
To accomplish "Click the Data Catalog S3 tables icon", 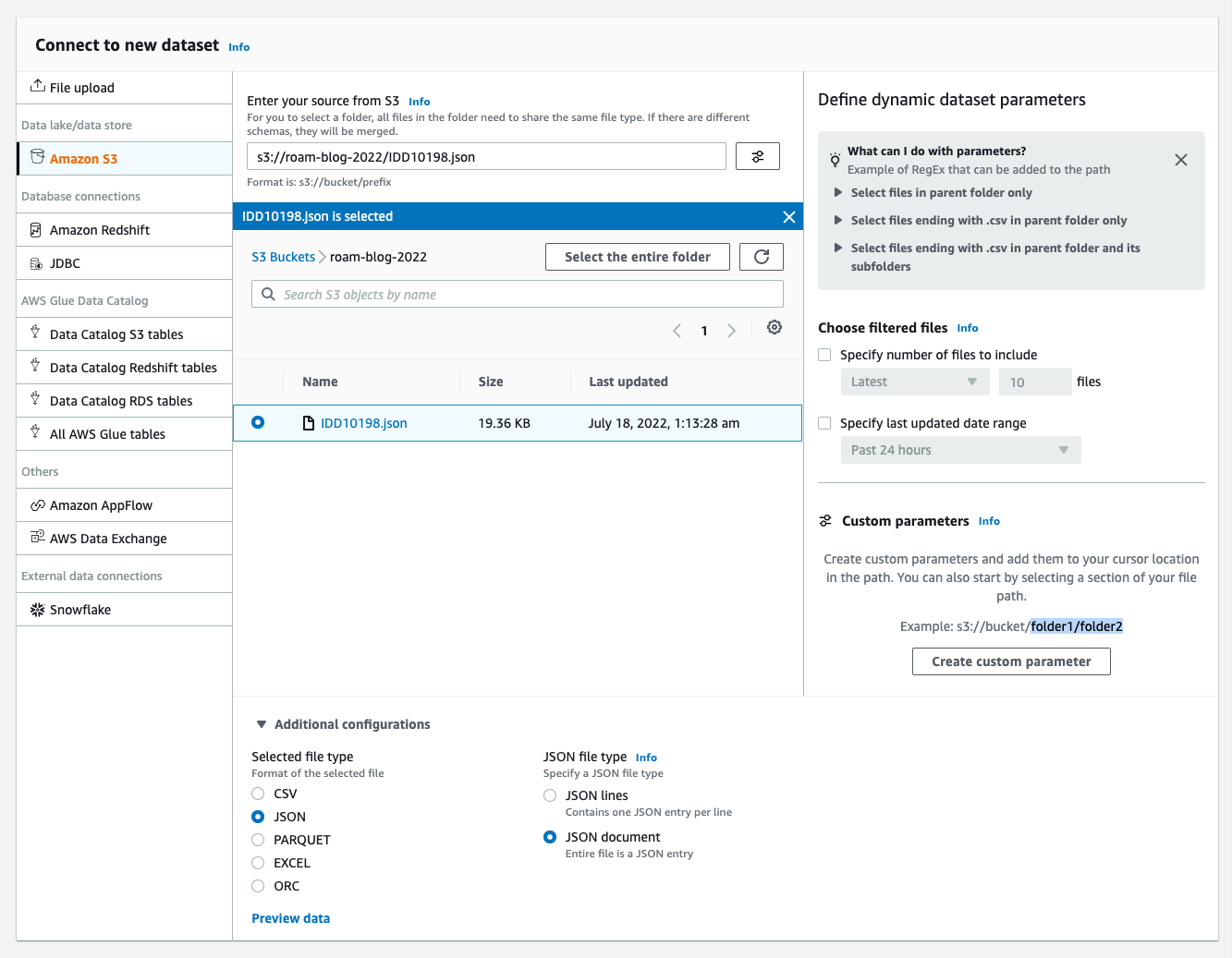I will coord(35,333).
